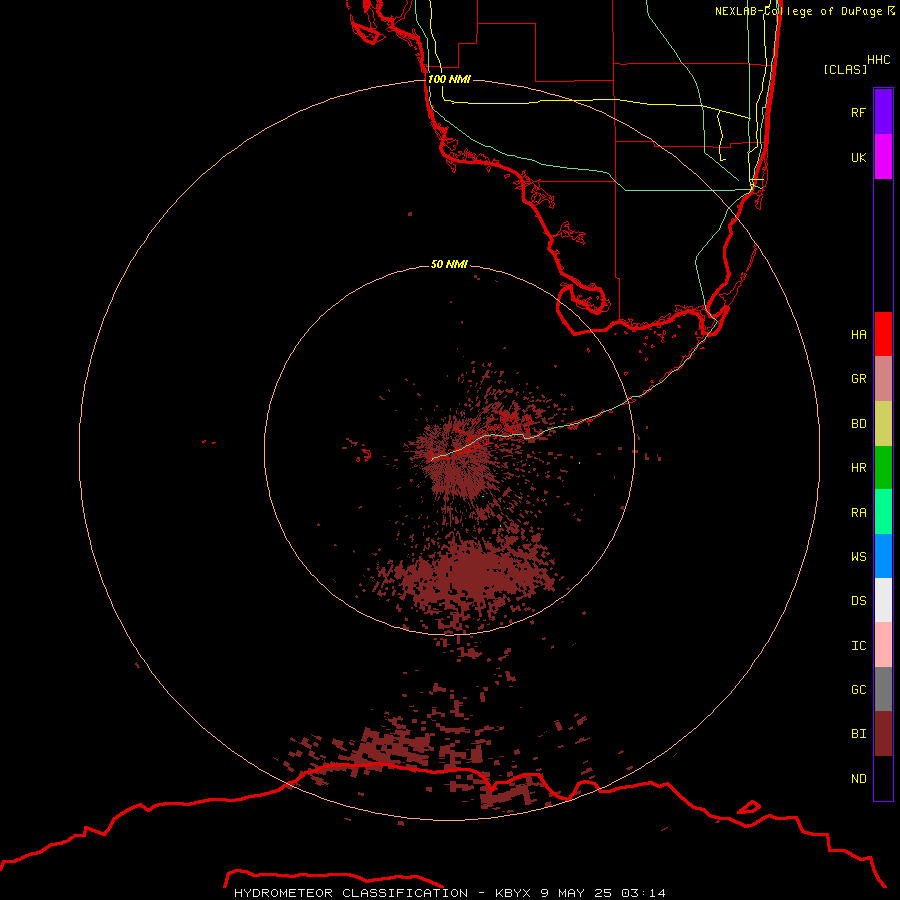This screenshot has height=900, width=900.
Task: Click the UK magenta legend swatch
Action: 883,157
